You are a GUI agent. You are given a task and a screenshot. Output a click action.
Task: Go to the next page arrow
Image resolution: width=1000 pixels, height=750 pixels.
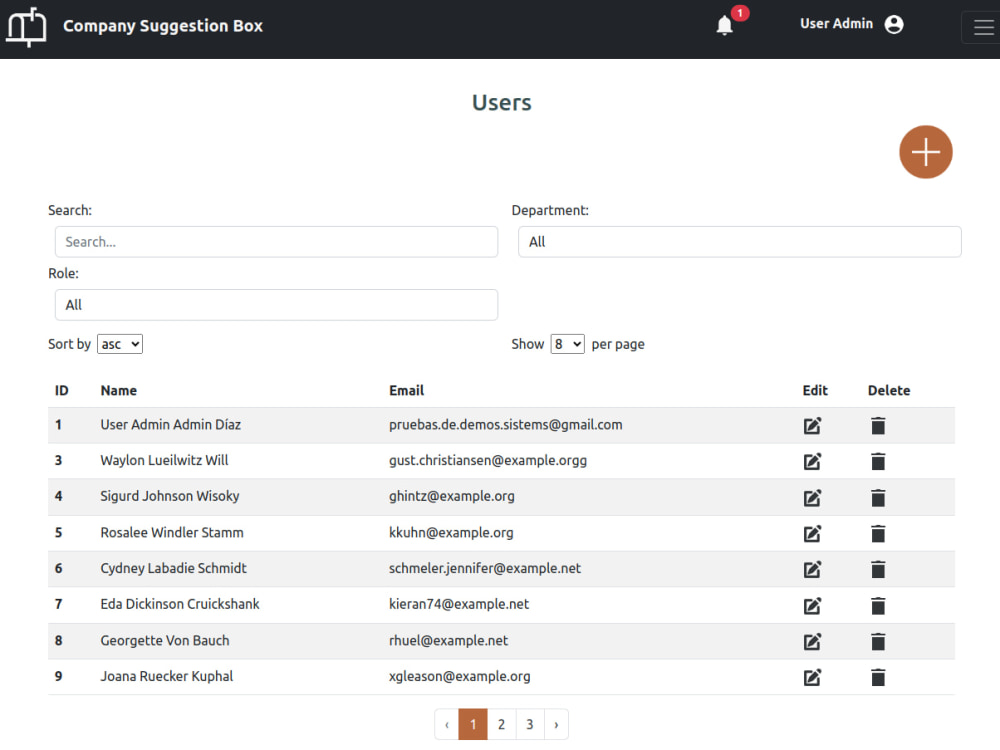pyautogui.click(x=556, y=724)
